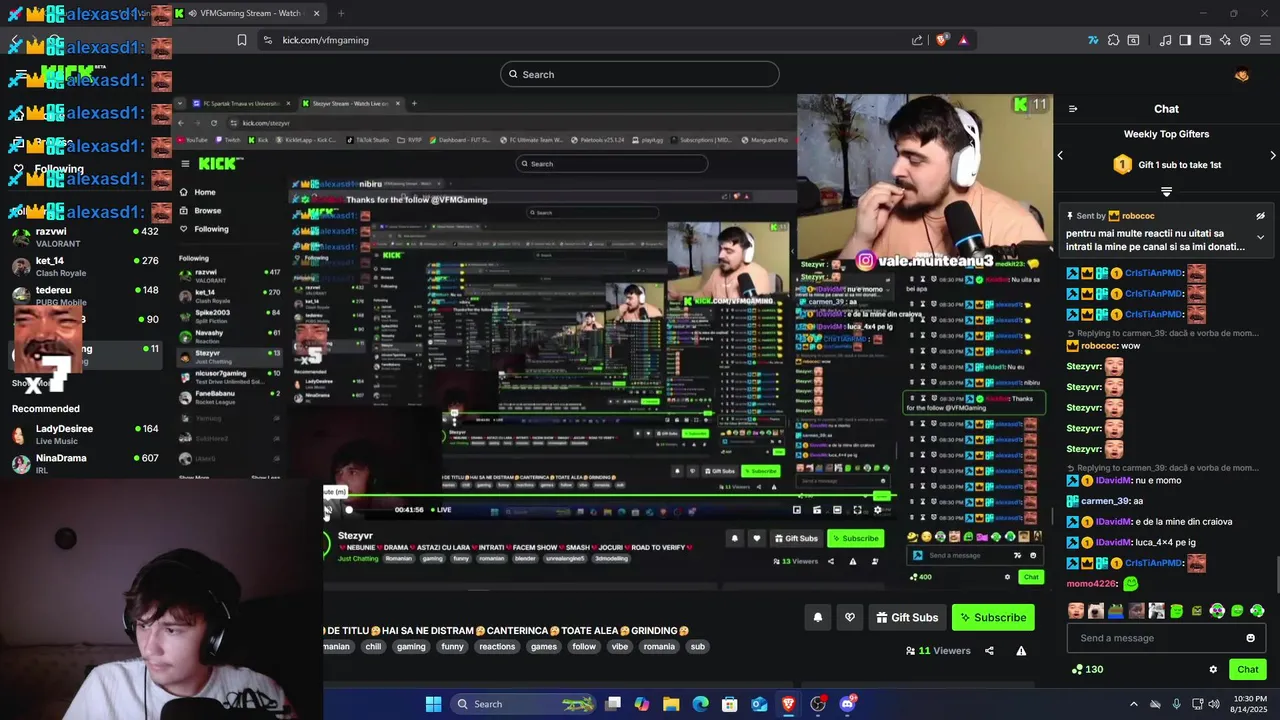The image size is (1280, 720).
Task: Select the gaming stream tag
Action: 411,647
